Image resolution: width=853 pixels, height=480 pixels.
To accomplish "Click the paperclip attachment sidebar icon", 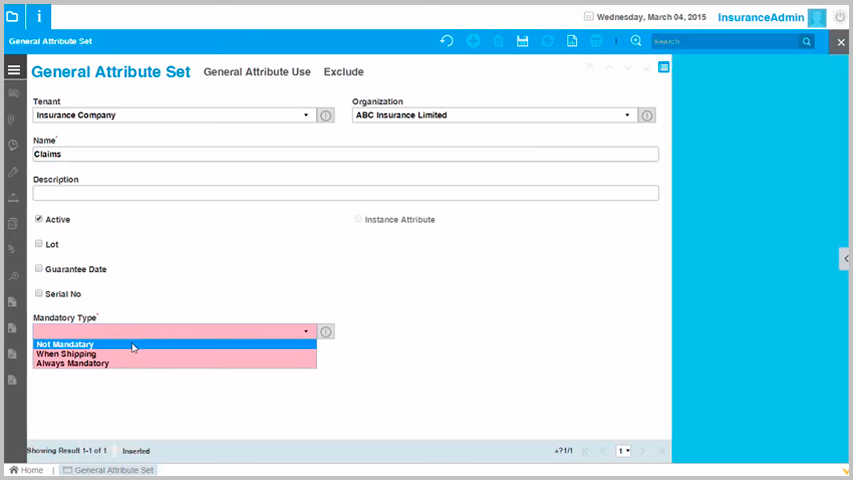I will tap(12, 120).
